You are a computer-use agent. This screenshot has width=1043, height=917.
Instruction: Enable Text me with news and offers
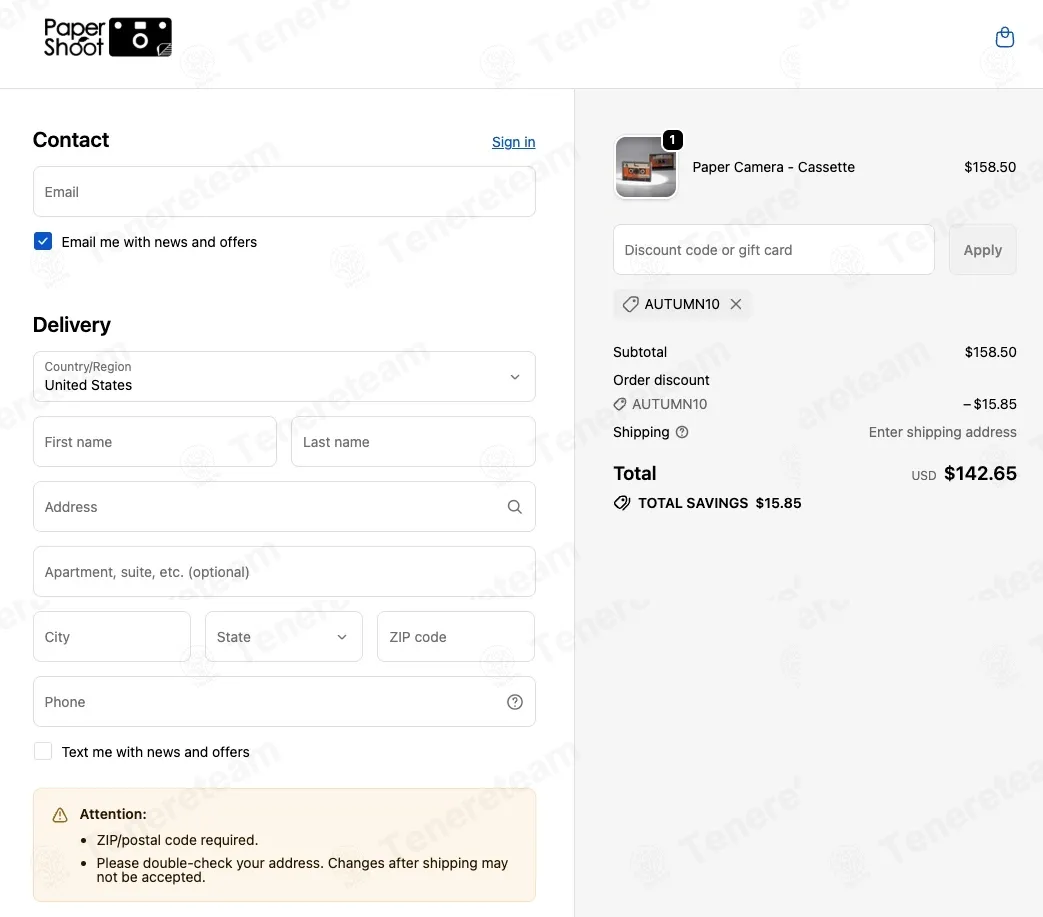[x=43, y=751]
